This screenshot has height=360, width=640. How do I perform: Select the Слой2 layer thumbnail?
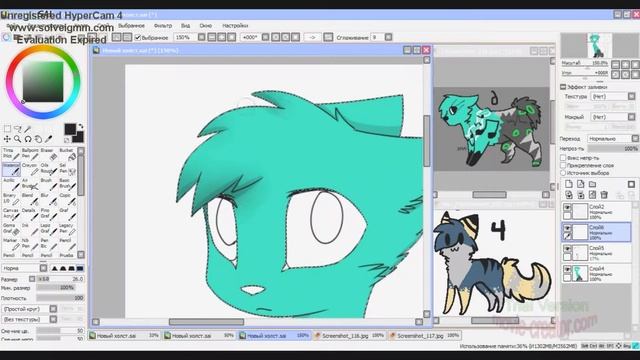pos(580,211)
